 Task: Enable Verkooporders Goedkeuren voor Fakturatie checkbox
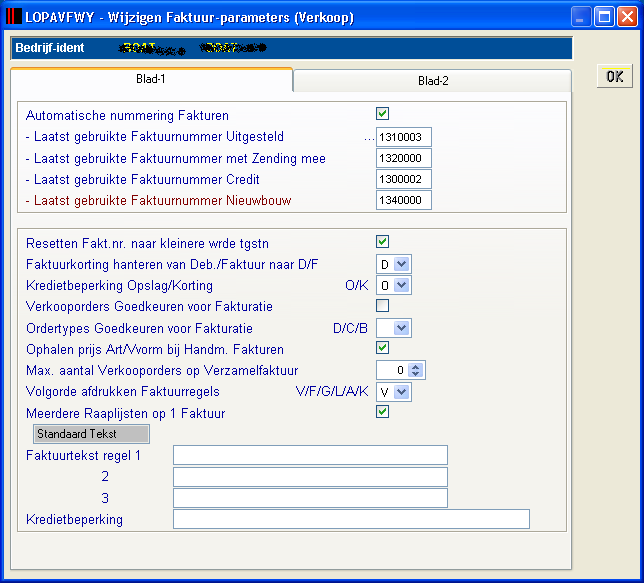pyautogui.click(x=382, y=306)
